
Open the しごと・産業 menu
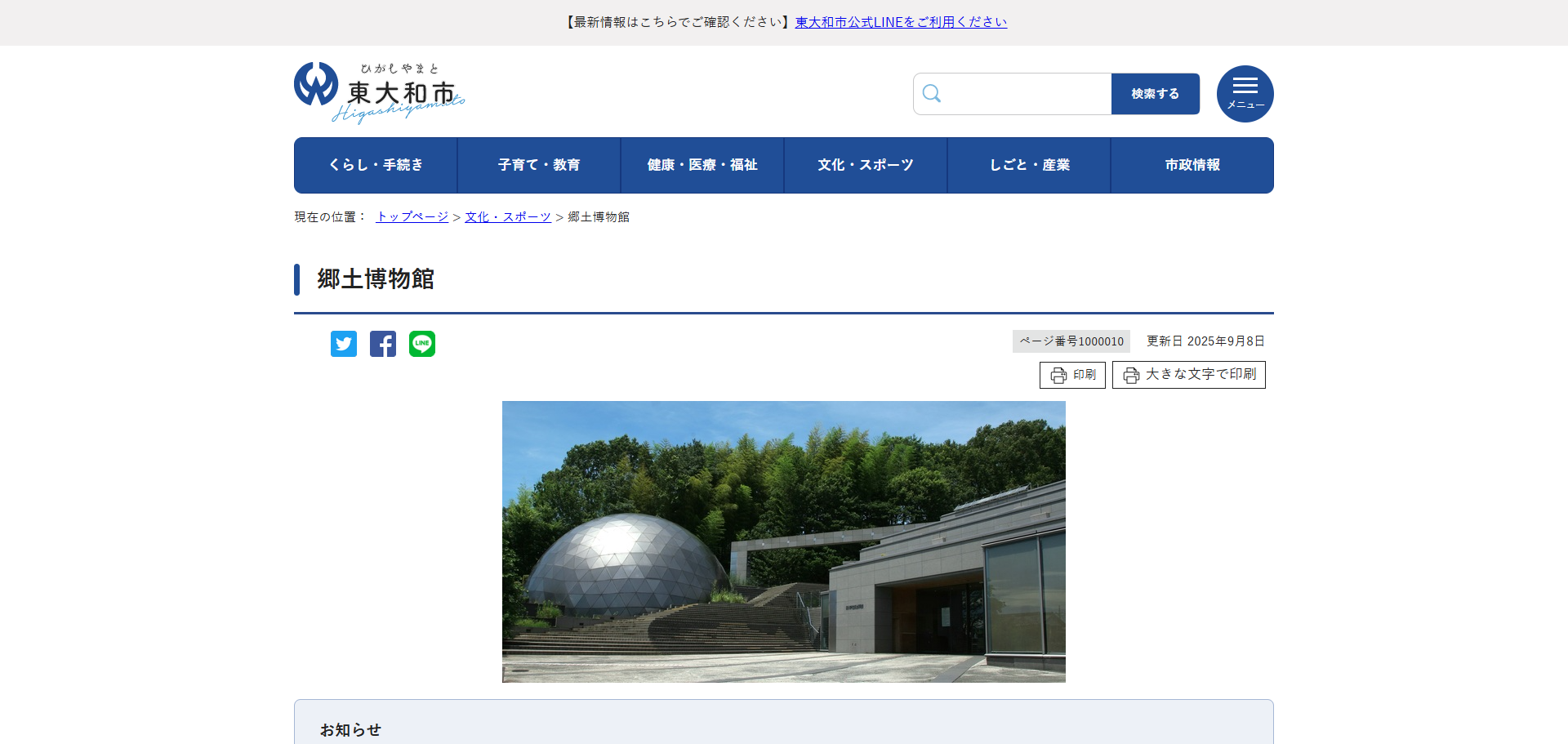[x=1029, y=165]
